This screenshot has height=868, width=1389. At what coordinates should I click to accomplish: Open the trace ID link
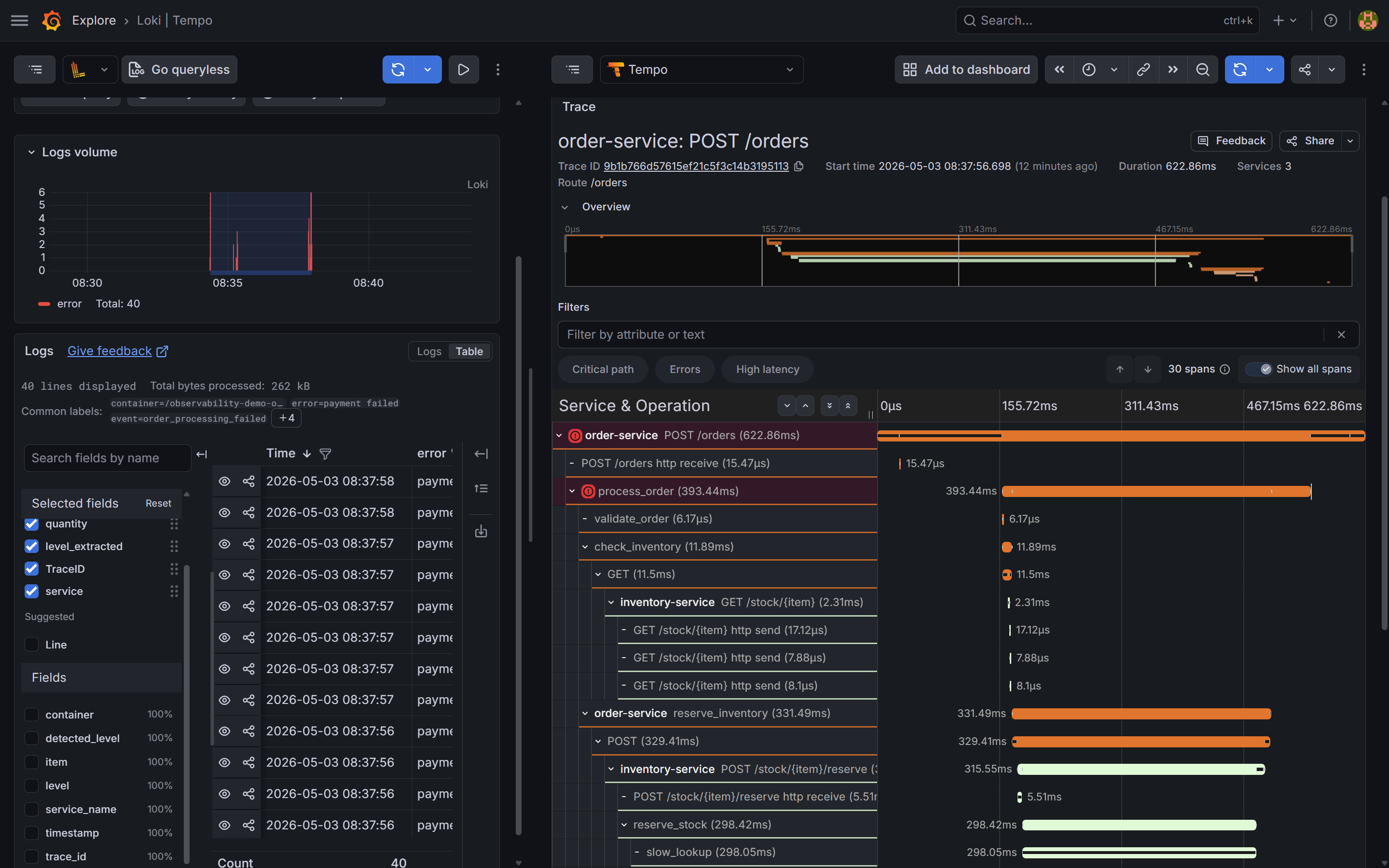click(696, 166)
